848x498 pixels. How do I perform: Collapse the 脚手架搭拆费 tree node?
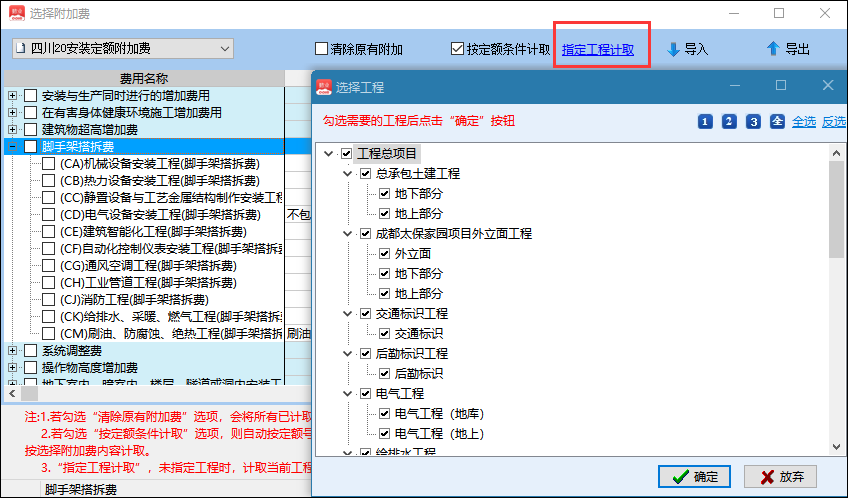point(12,147)
